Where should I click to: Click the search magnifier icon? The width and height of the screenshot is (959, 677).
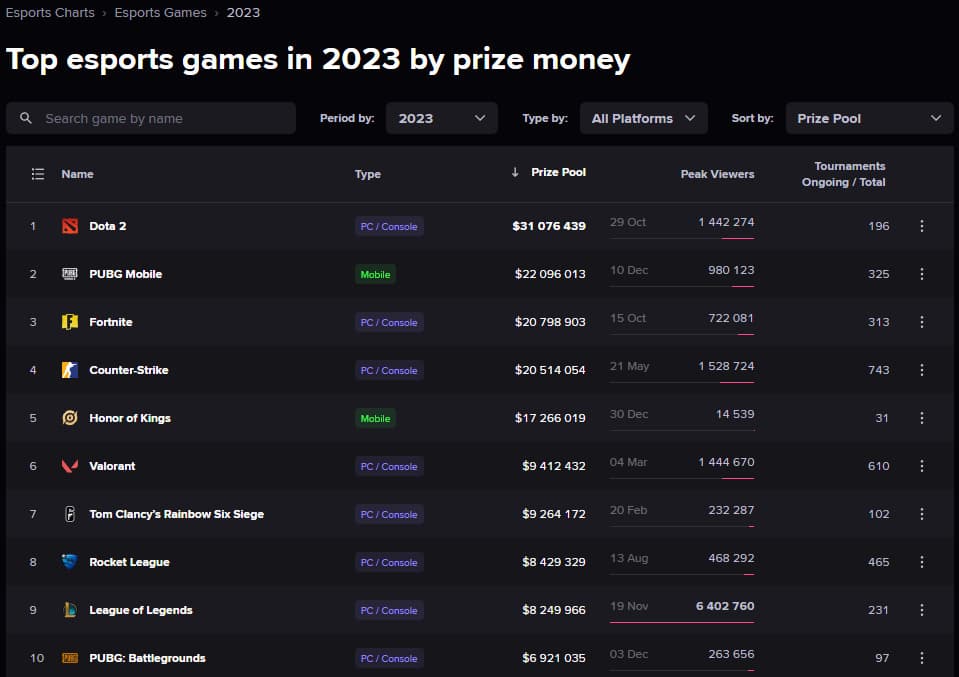tap(25, 117)
